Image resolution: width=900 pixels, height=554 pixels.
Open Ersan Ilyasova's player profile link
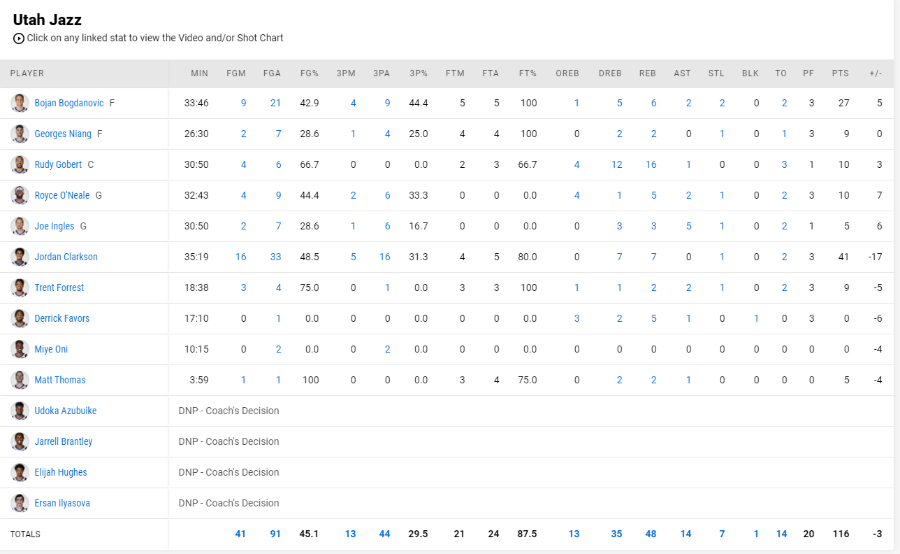pyautogui.click(x=62, y=503)
